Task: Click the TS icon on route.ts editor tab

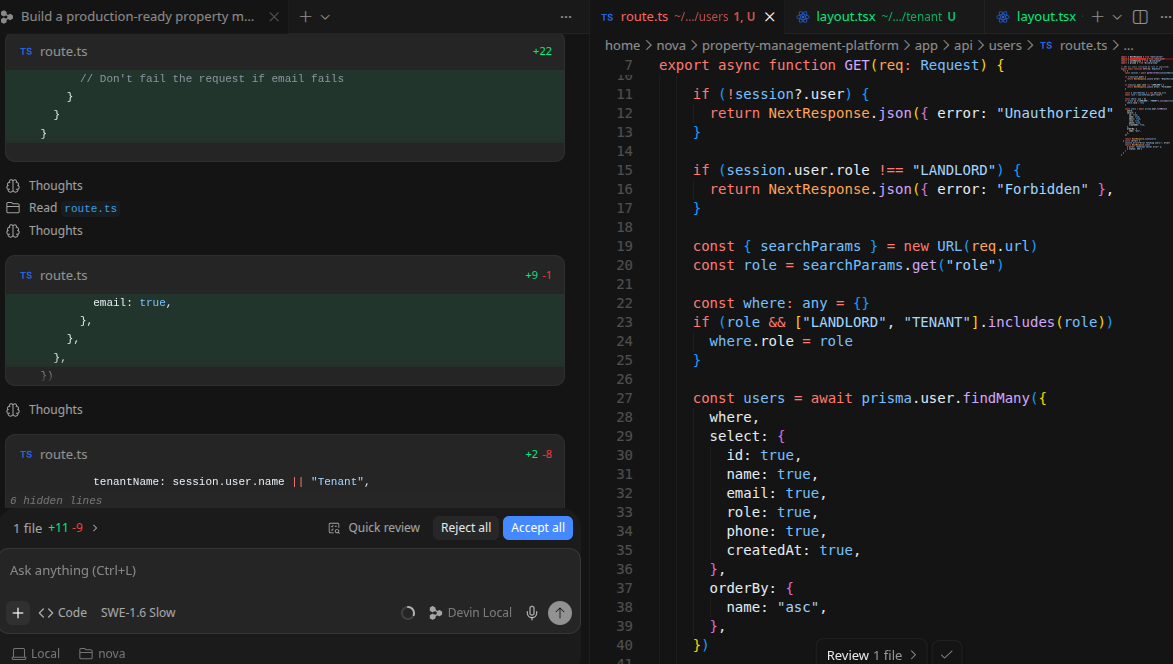Action: (x=607, y=16)
